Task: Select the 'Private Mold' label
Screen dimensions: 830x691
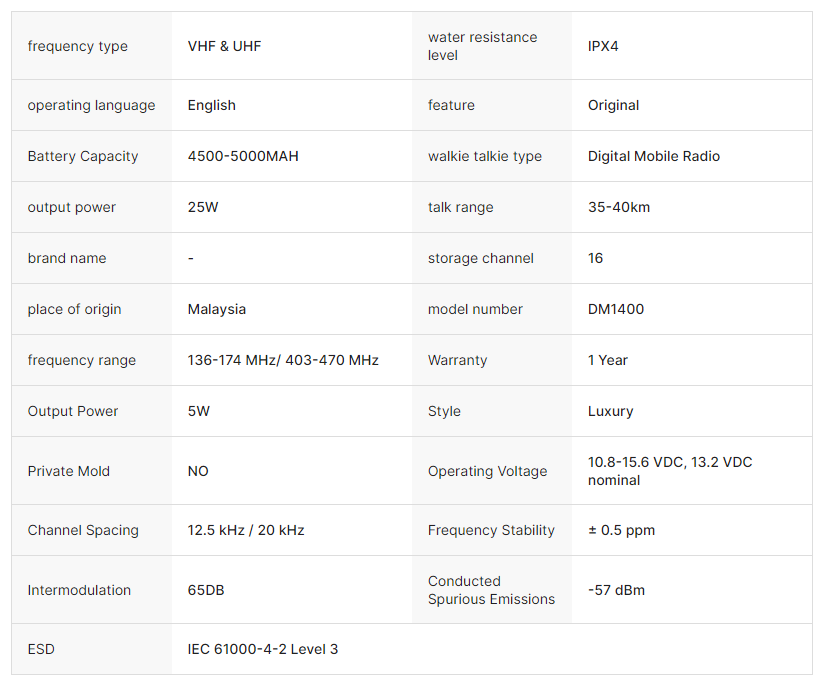Action: [68, 471]
